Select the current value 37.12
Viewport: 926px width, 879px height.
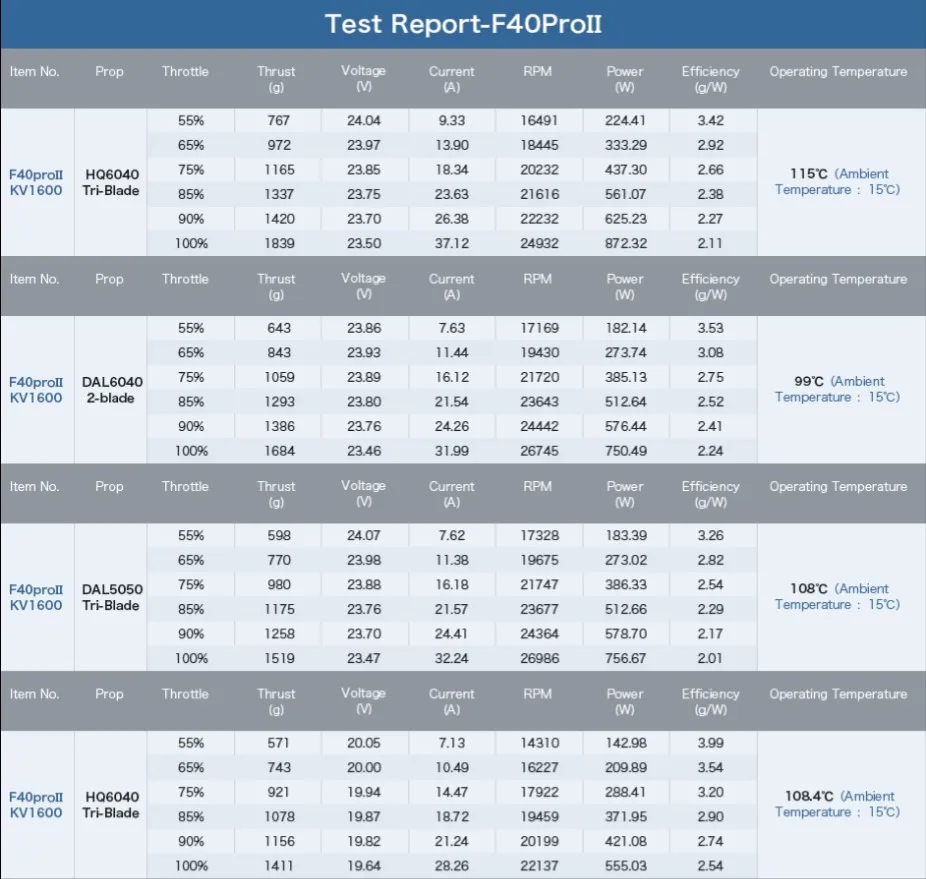(452, 243)
